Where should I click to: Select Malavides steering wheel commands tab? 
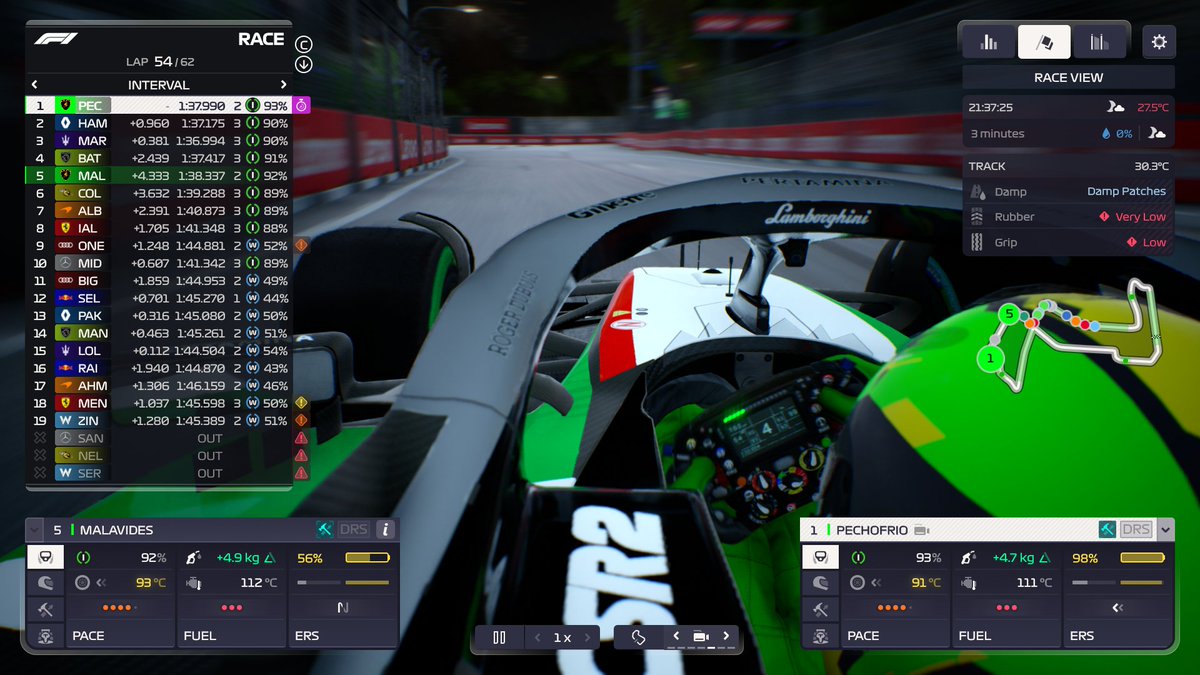45,557
